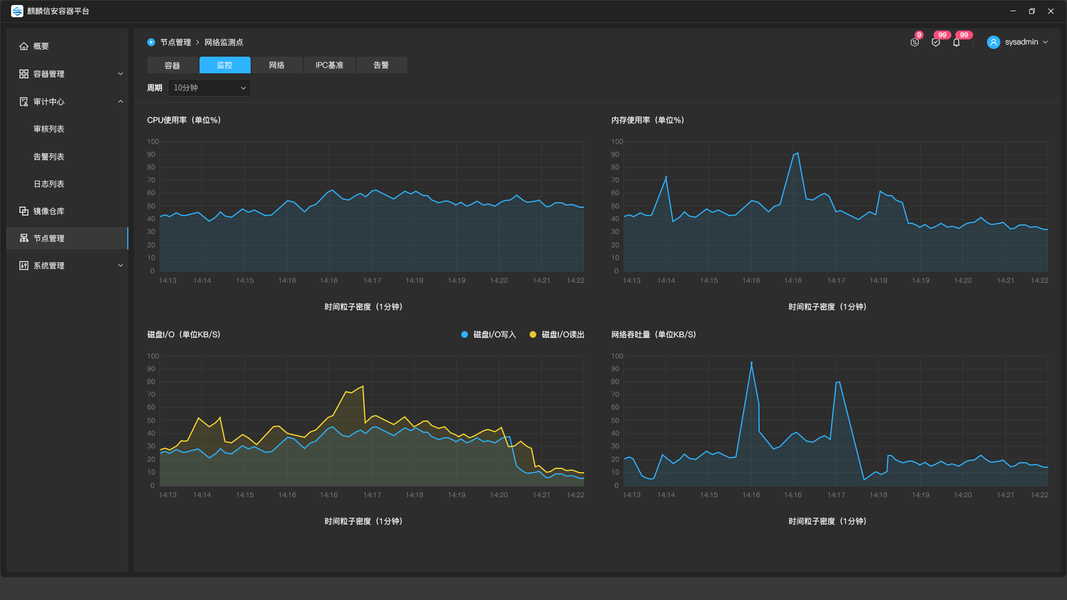Screen dimensions: 1067x600
Task: Expand the 容器管理 menu chevron
Action: pyautogui.click(x=120, y=73)
